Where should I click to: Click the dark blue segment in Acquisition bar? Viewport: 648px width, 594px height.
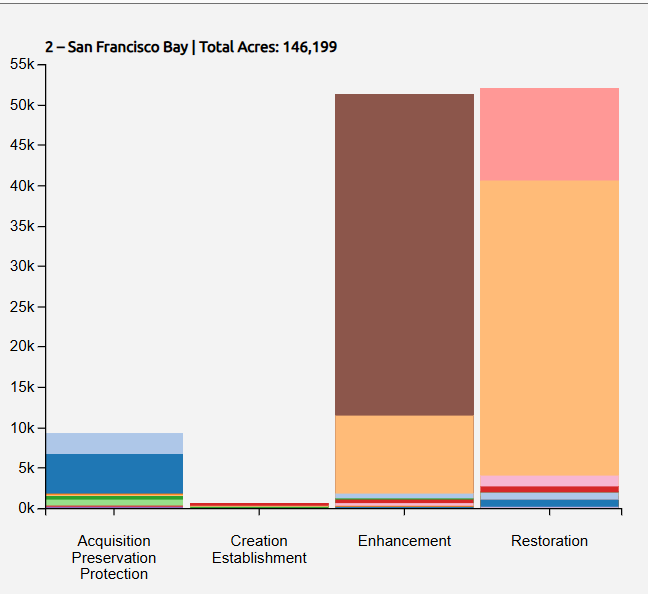114,474
